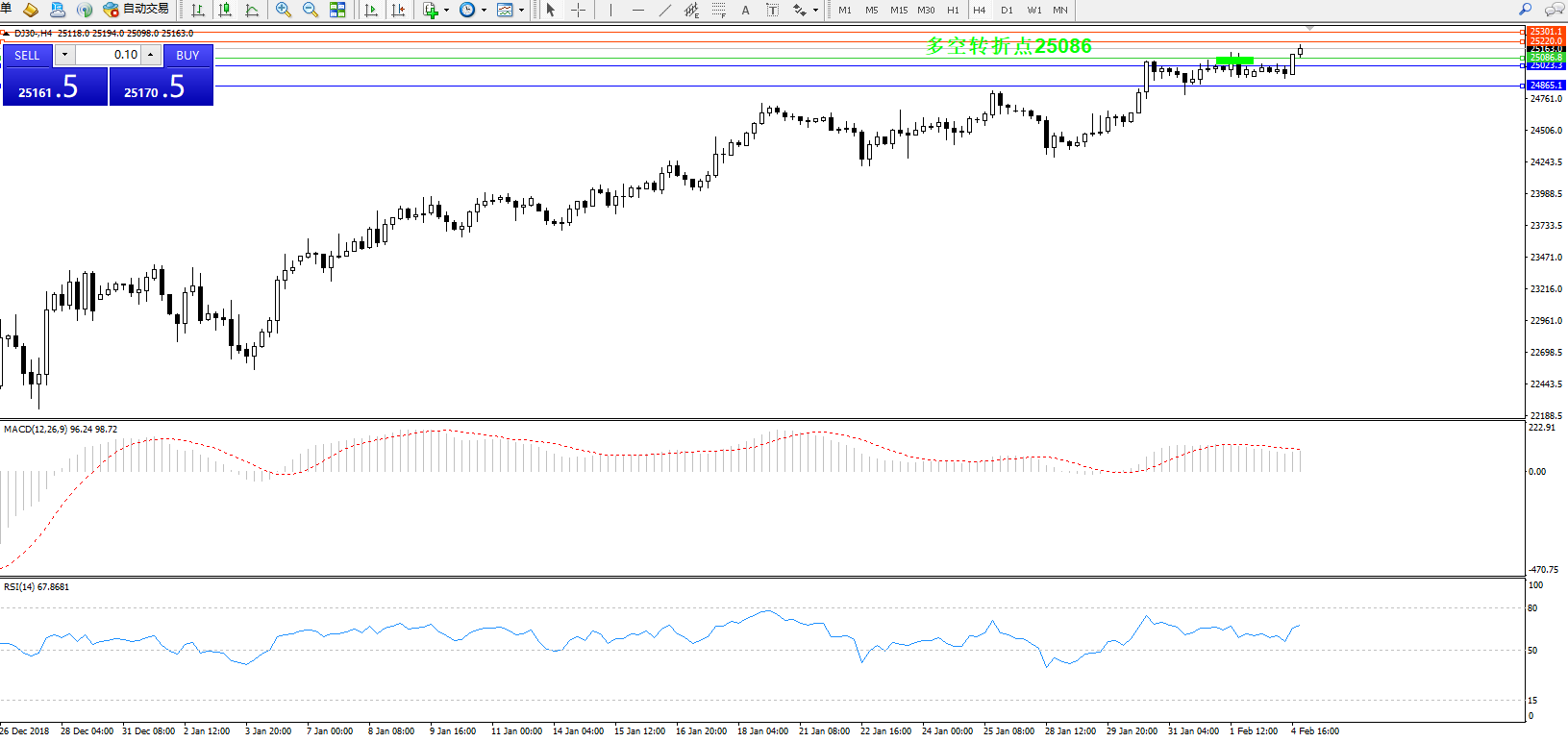Select the trendline drawing tool

pyautogui.click(x=665, y=10)
